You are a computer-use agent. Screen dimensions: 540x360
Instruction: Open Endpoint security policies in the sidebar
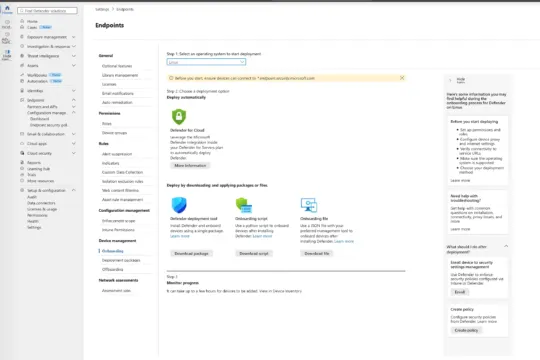tap(49, 125)
